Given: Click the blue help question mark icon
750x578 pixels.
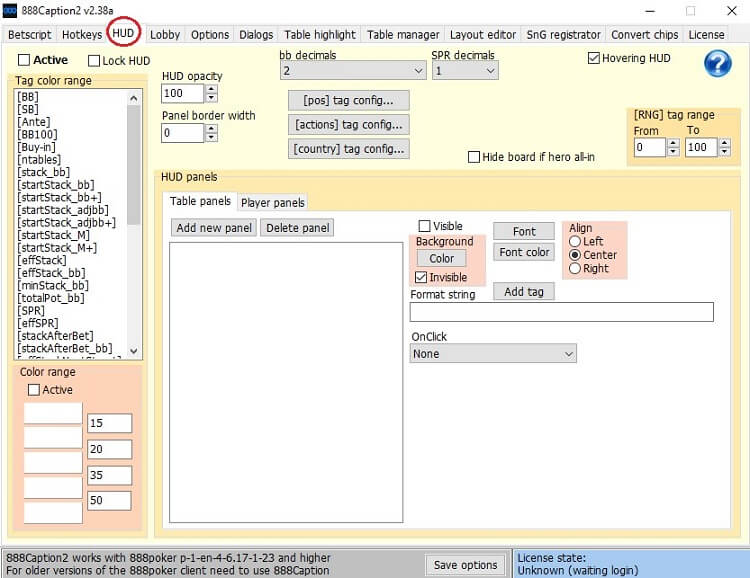Looking at the screenshot, I should (718, 63).
